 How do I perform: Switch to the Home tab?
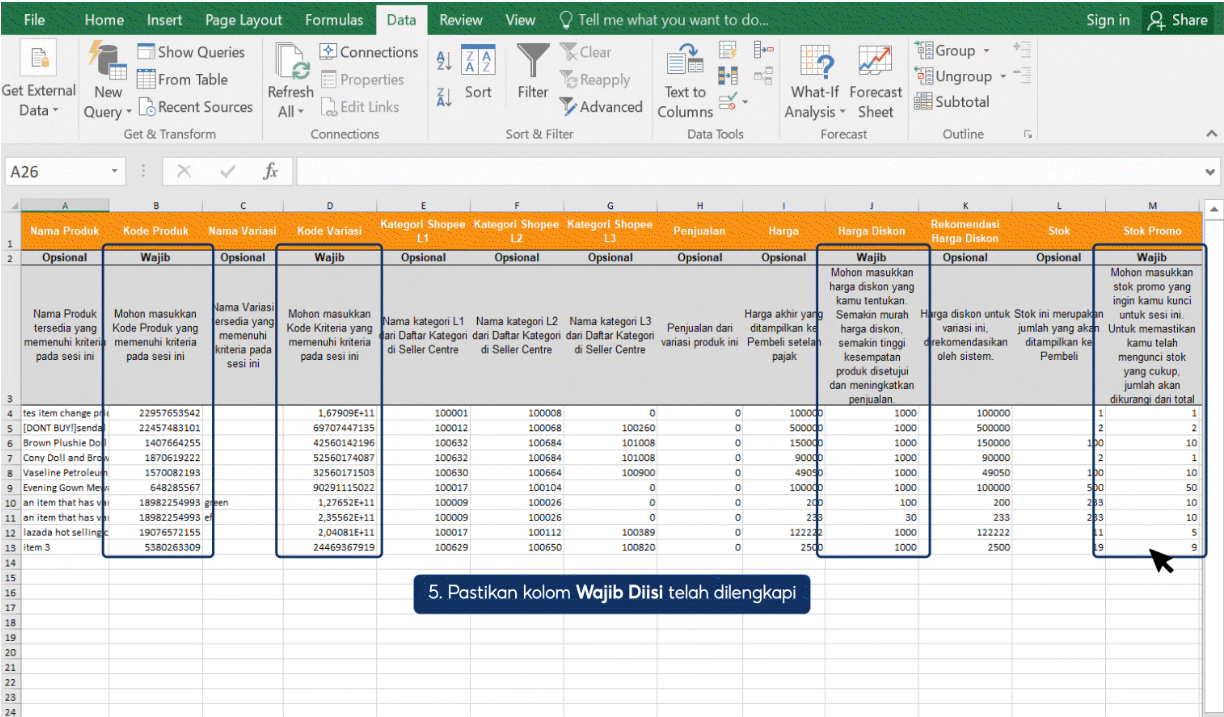tap(104, 20)
